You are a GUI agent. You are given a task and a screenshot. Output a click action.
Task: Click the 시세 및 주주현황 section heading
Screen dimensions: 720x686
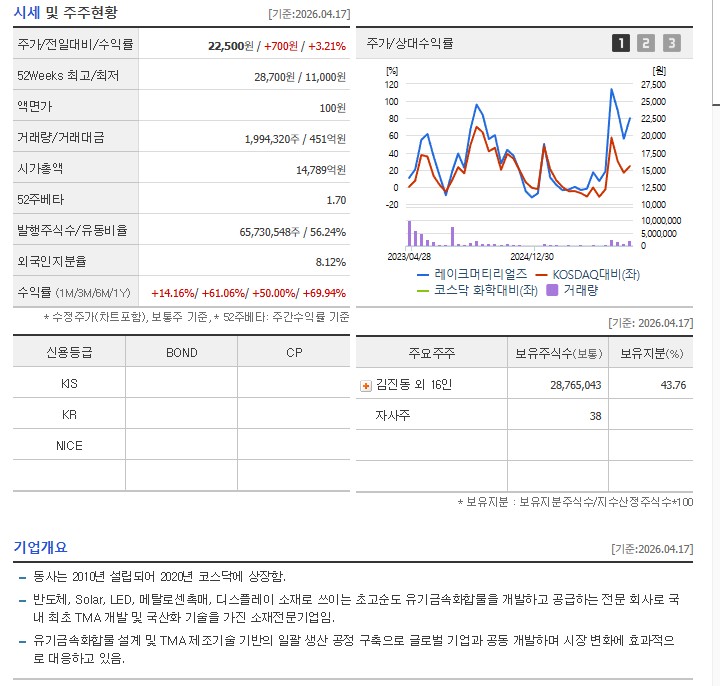click(x=66, y=12)
